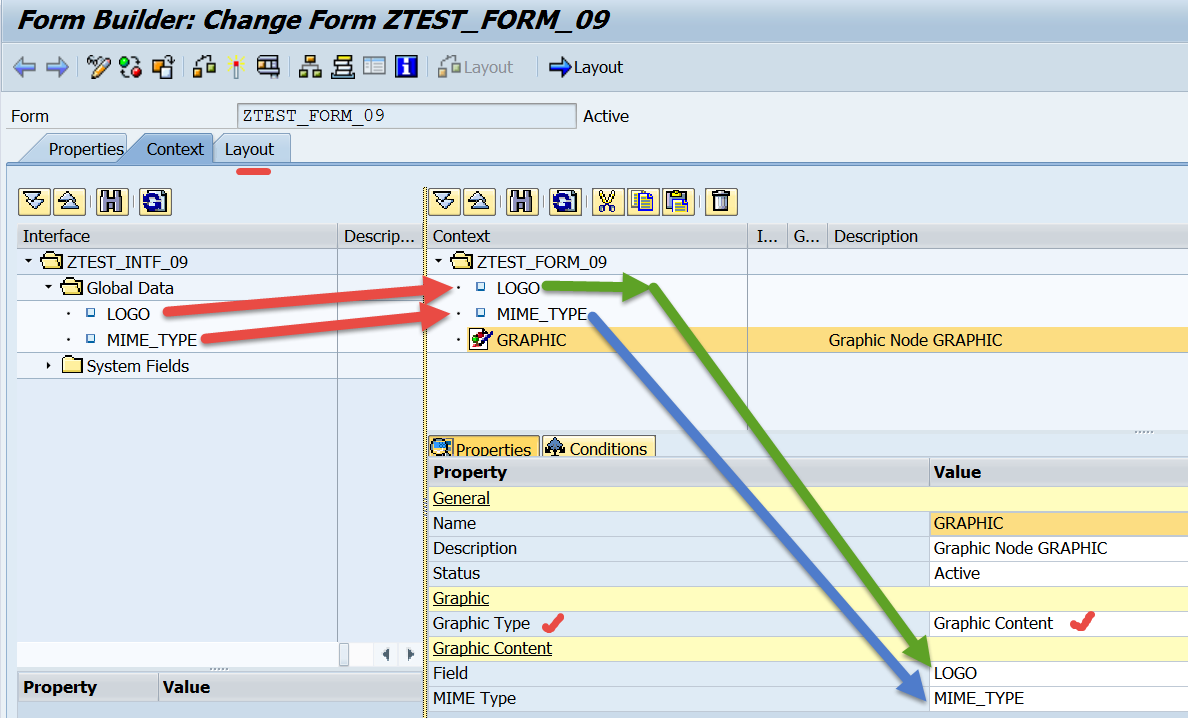Collapse all interface nodes with the up-arrow icon

click(68, 201)
